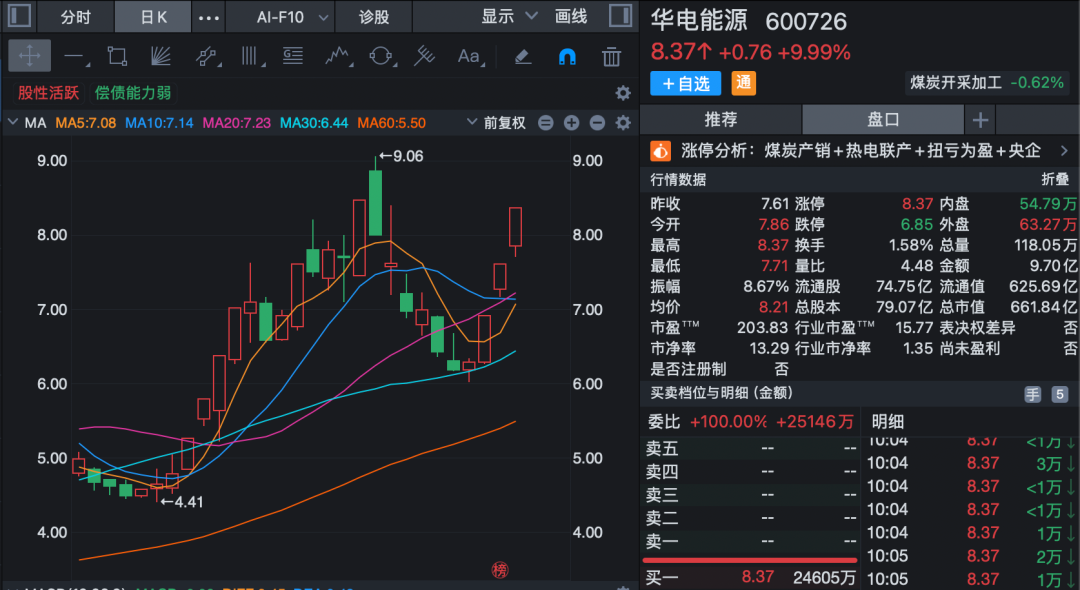The width and height of the screenshot is (1080, 590).
Task: Click the 股性活跃 tag
Action: [x=48, y=93]
